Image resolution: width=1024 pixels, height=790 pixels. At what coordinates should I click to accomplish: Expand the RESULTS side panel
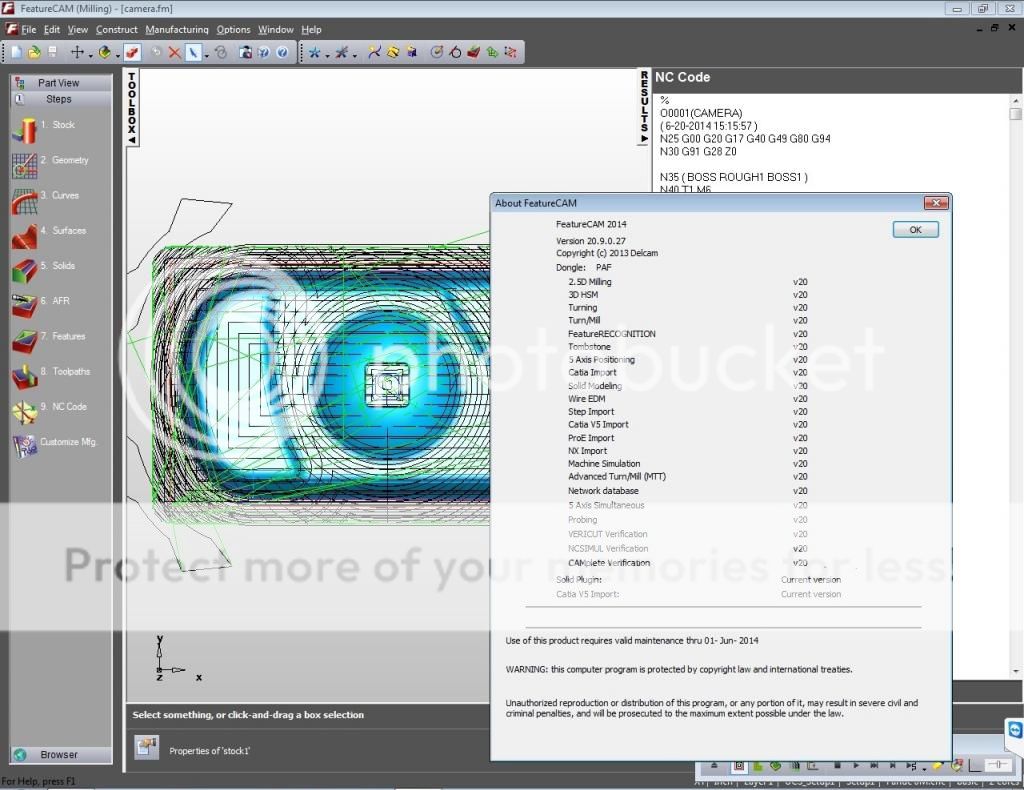pyautogui.click(x=644, y=107)
